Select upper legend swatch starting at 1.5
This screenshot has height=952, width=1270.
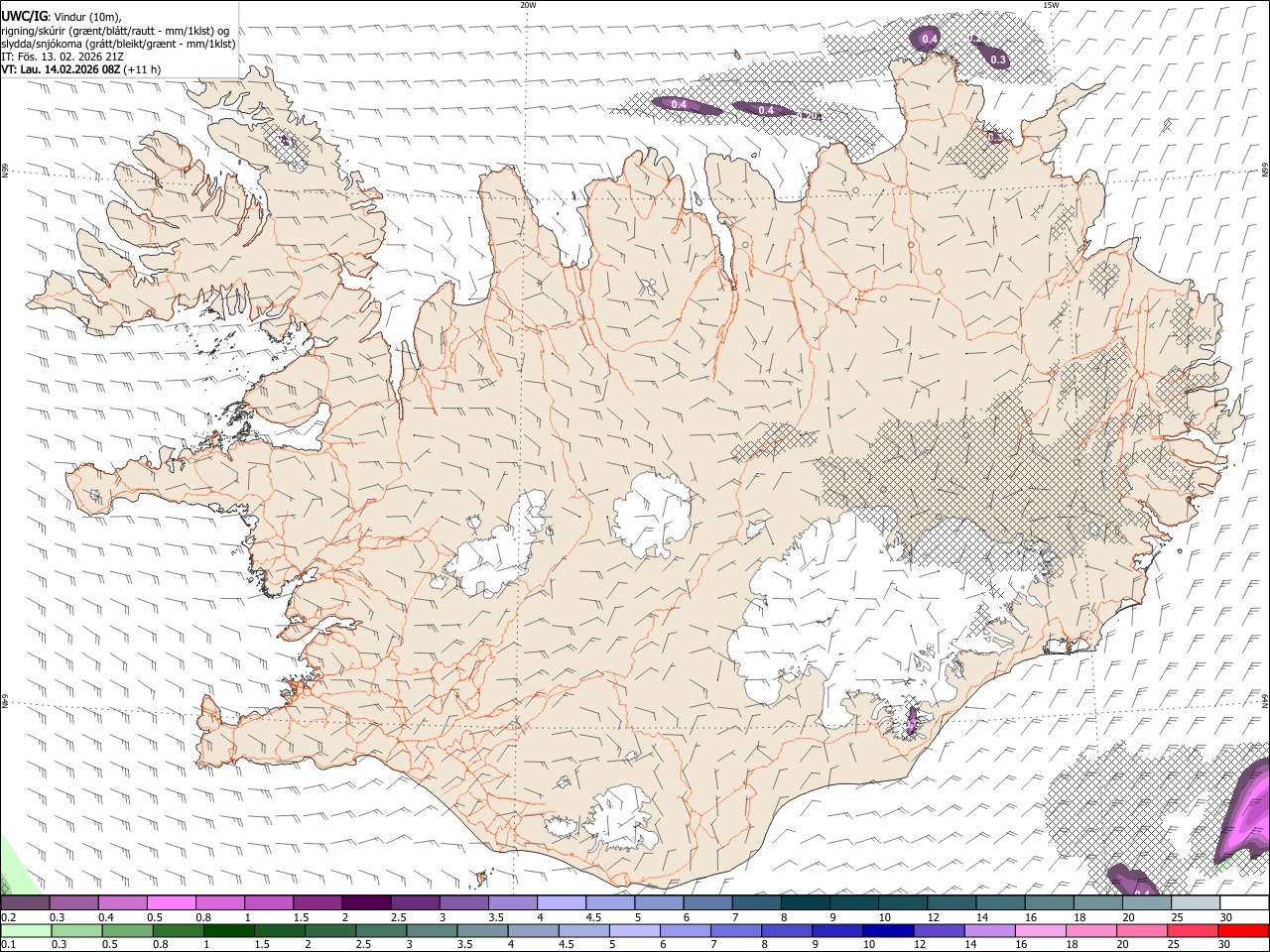[x=317, y=903]
